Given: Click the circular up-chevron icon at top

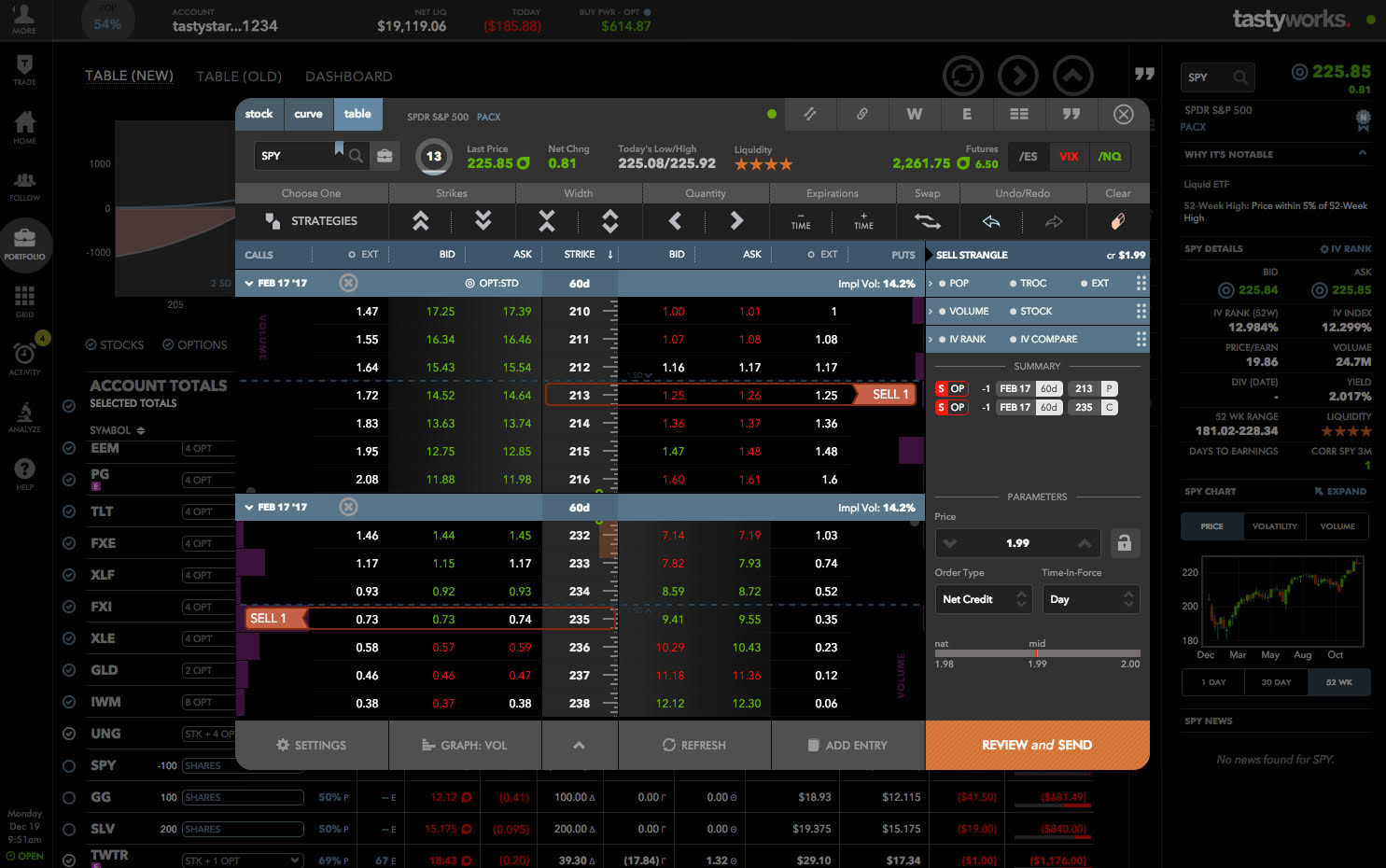Looking at the screenshot, I should (1073, 76).
